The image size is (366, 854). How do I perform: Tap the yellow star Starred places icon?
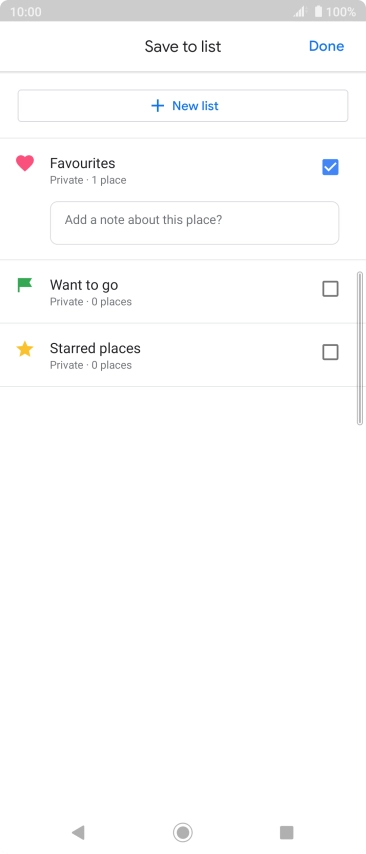click(25, 349)
